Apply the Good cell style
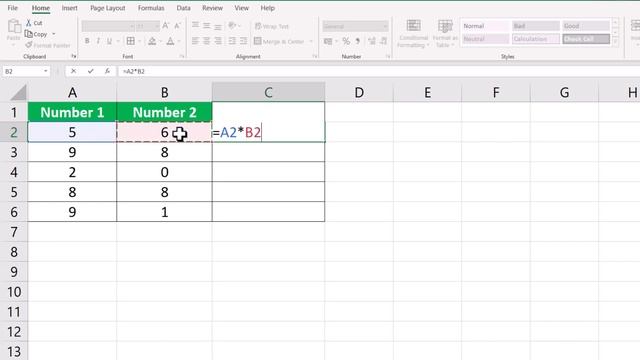 pos(586,26)
